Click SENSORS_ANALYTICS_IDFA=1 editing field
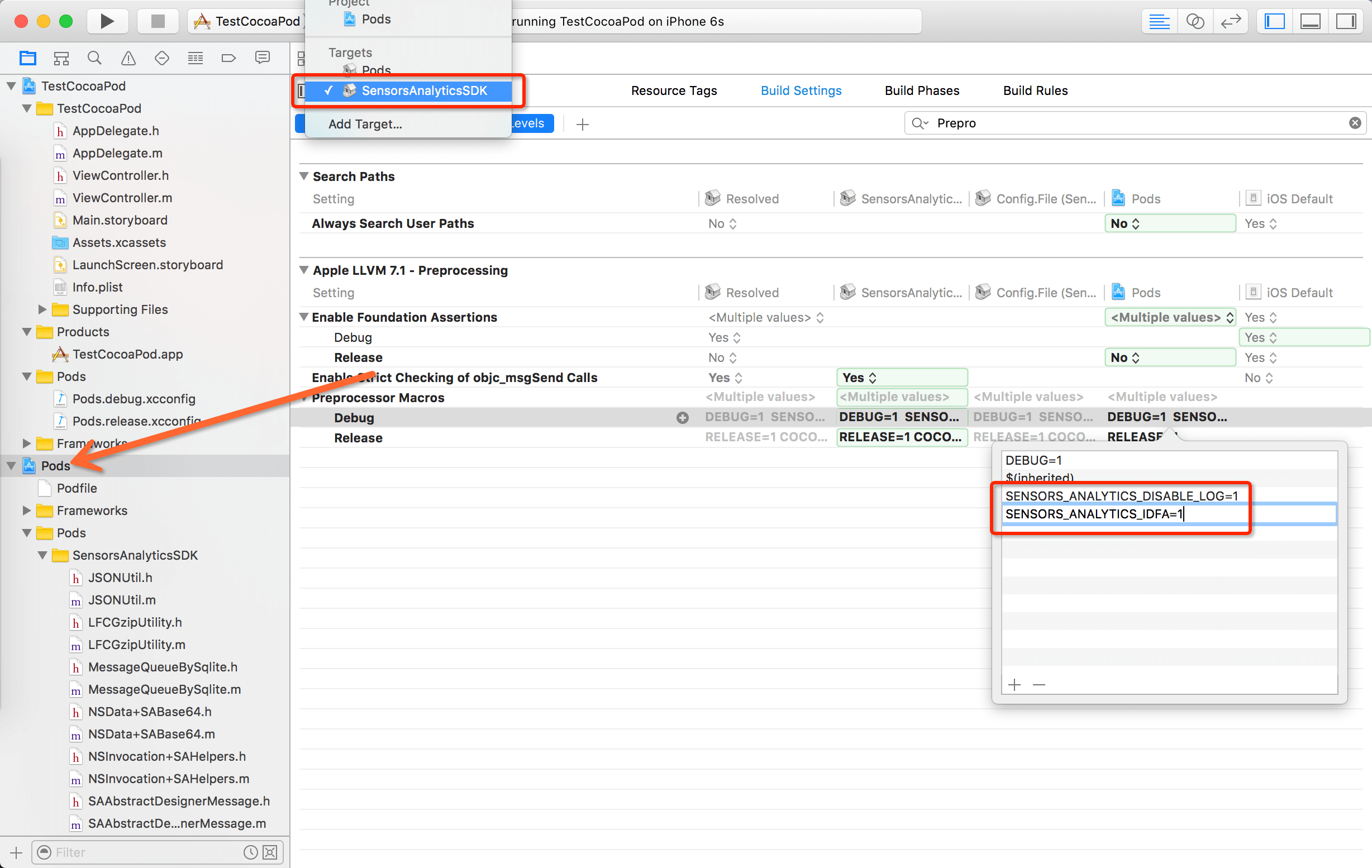The width and height of the screenshot is (1372, 868). (1169, 514)
